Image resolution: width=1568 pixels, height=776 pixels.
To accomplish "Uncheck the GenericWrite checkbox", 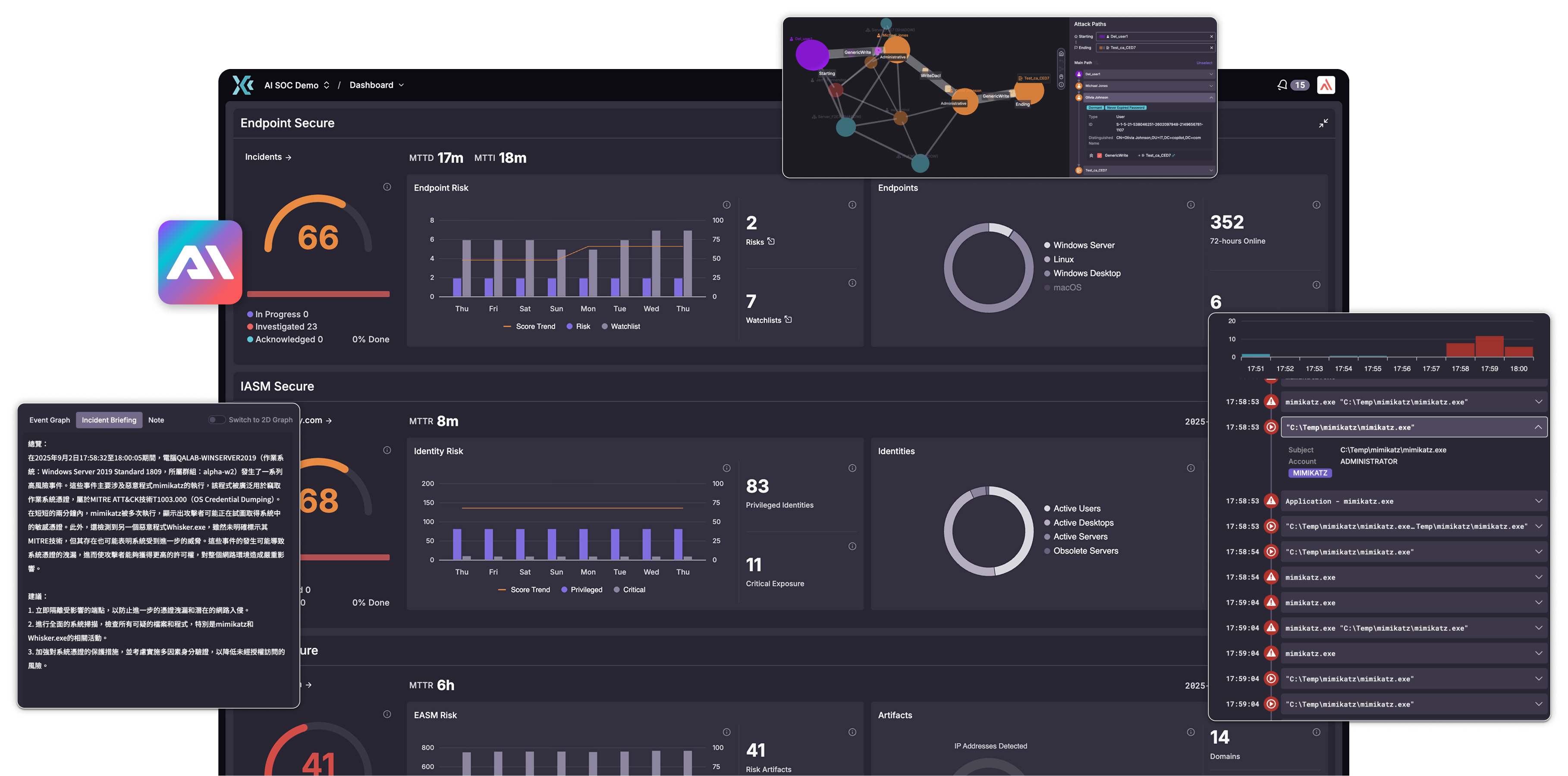I will point(1099,156).
